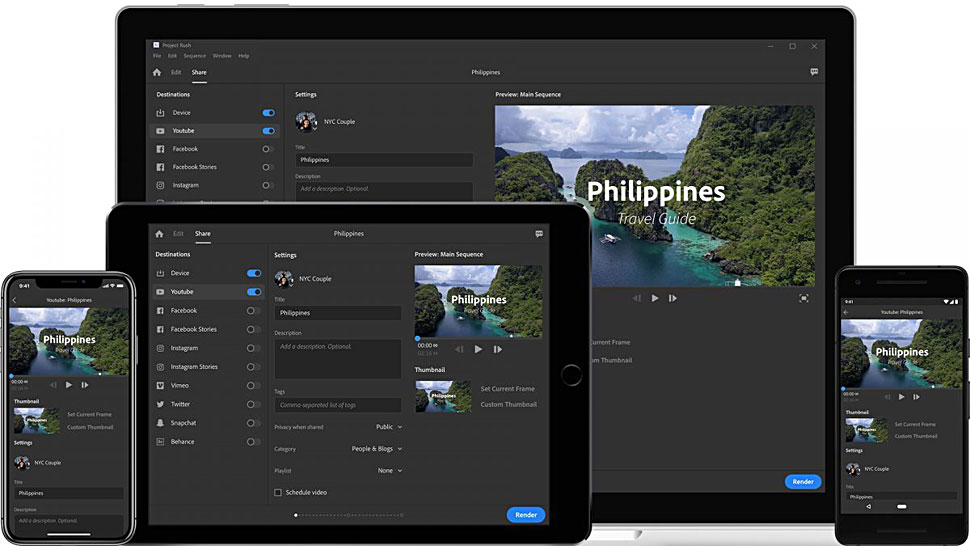Viewport: 970px width, 546px height.
Task: Switch to the Edit tab on the tablet
Action: tap(178, 234)
